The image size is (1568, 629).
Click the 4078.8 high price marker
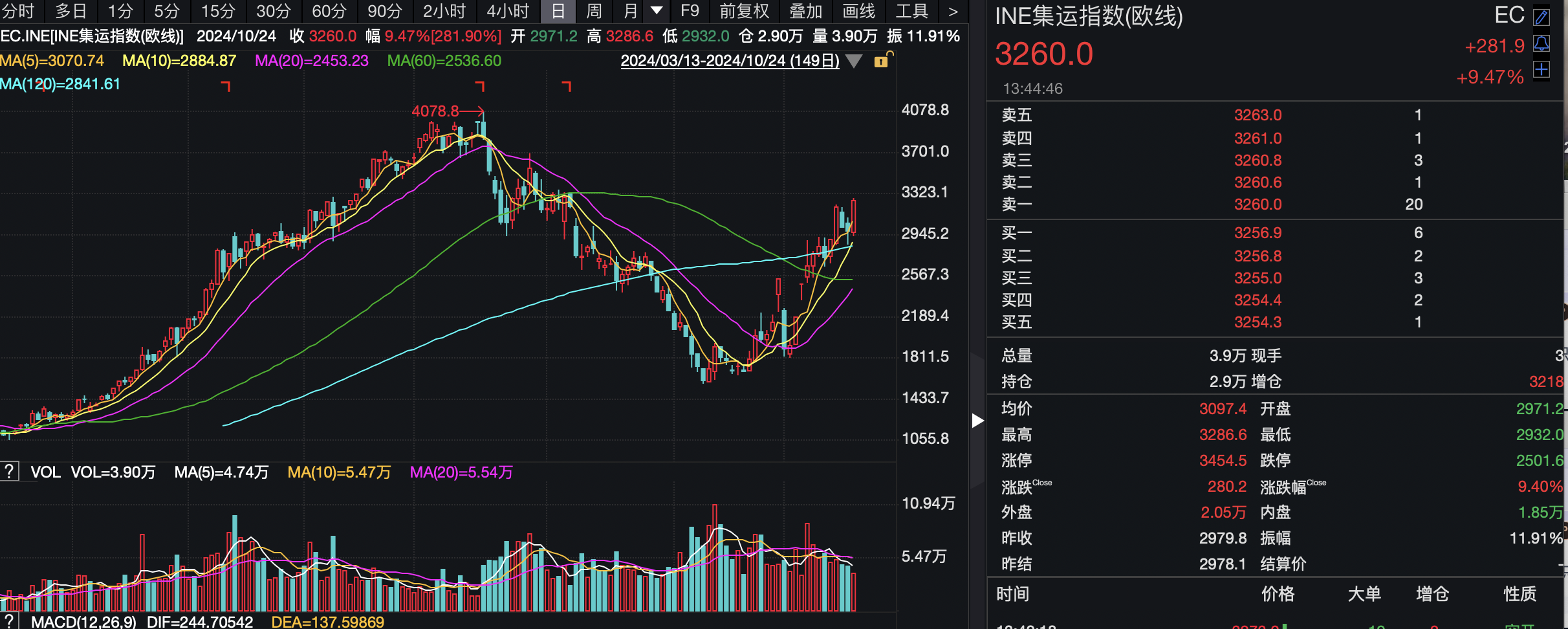435,111
